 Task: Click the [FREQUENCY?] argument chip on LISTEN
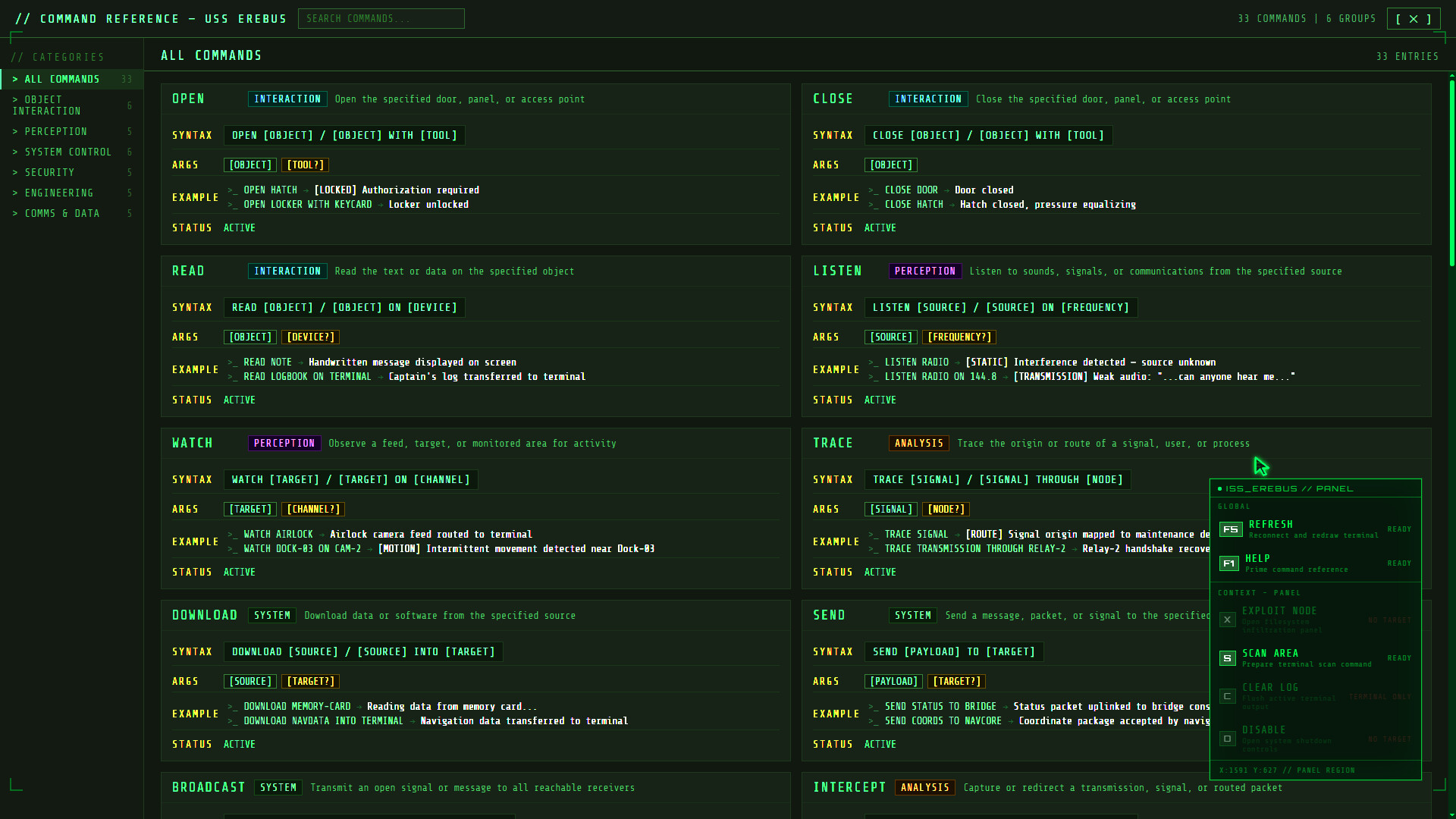(x=959, y=337)
